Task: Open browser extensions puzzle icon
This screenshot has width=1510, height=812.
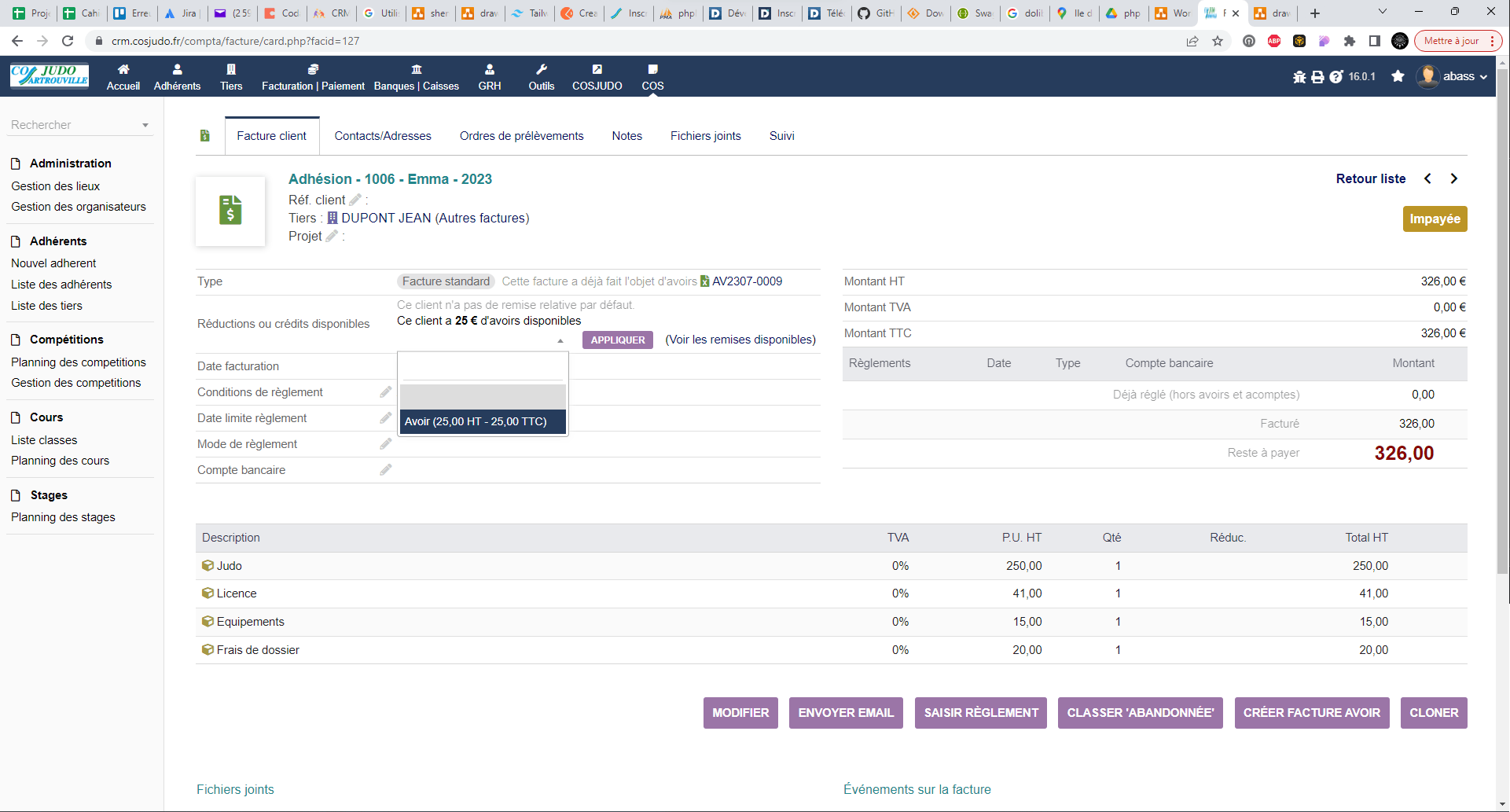Action: (x=1350, y=41)
